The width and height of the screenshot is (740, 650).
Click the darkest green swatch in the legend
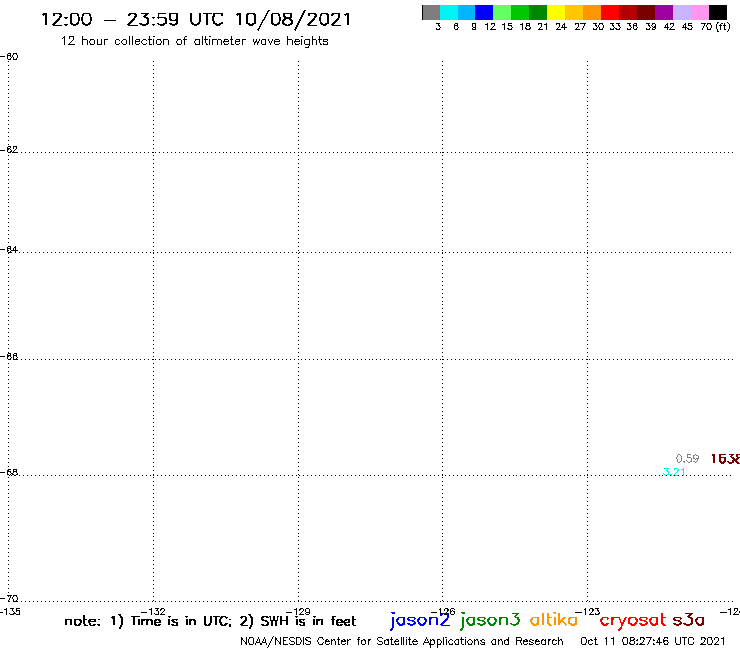(538, 12)
